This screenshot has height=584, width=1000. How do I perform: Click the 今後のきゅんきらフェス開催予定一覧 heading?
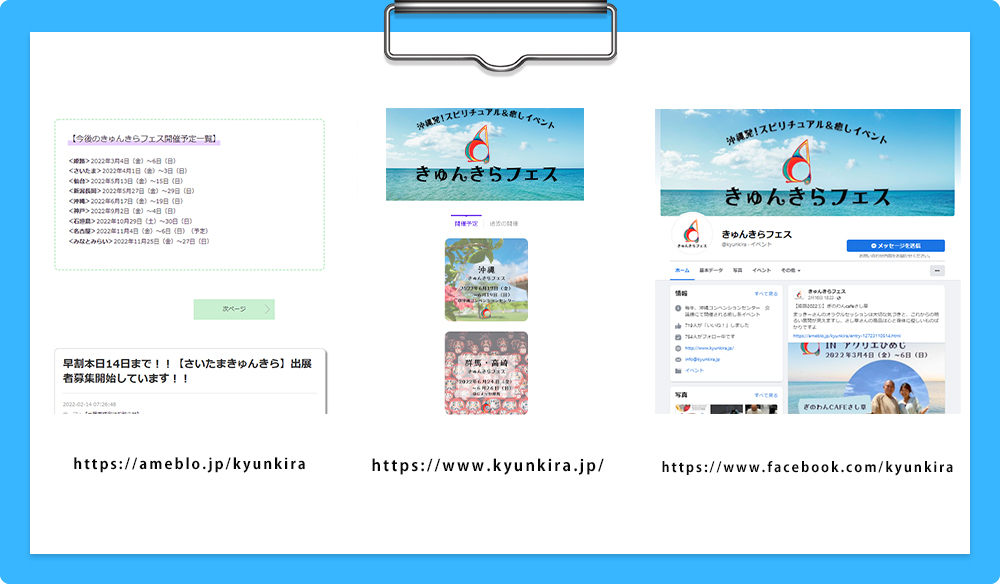click(144, 138)
